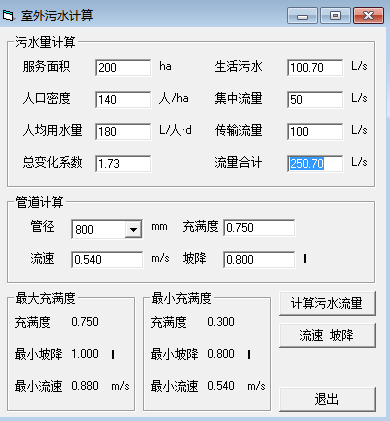Click the 流量合计 label

tap(238, 163)
